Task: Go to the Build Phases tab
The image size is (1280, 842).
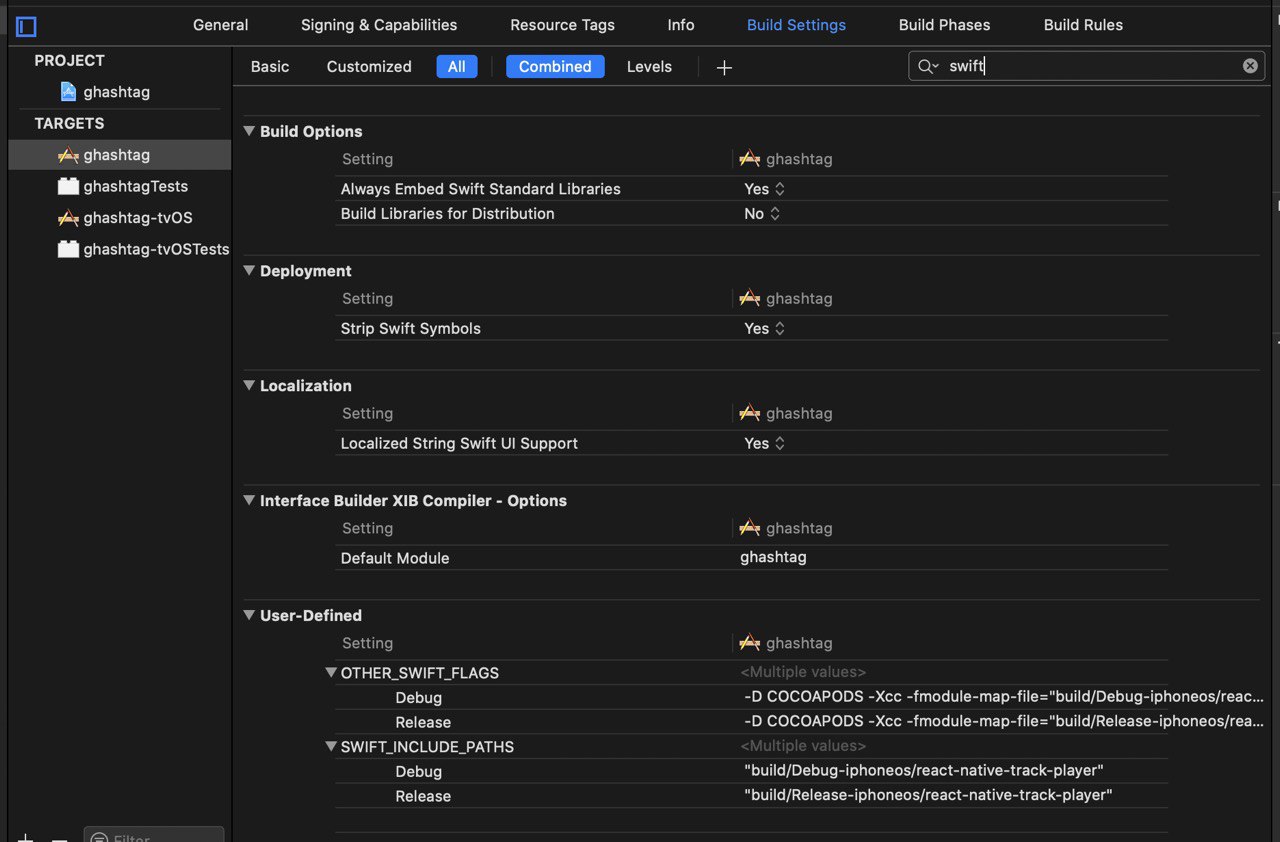Action: [x=945, y=25]
